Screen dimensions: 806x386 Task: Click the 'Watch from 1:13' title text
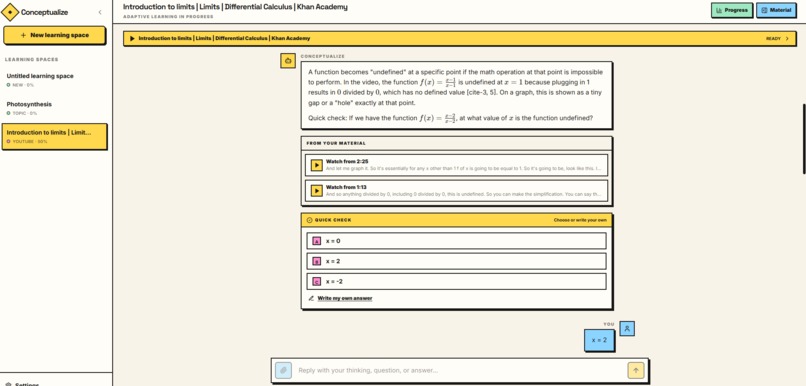[346, 187]
